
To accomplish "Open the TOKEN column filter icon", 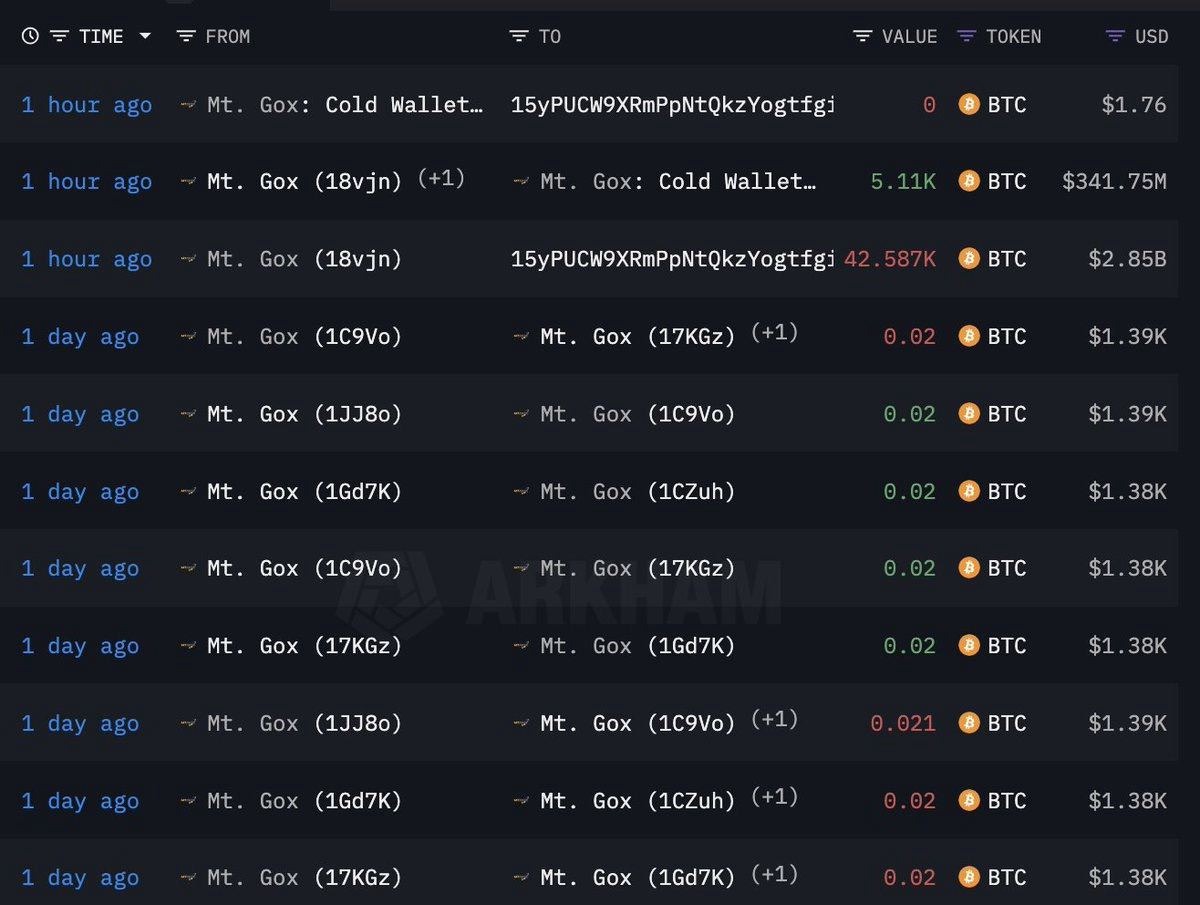I will (x=966, y=36).
